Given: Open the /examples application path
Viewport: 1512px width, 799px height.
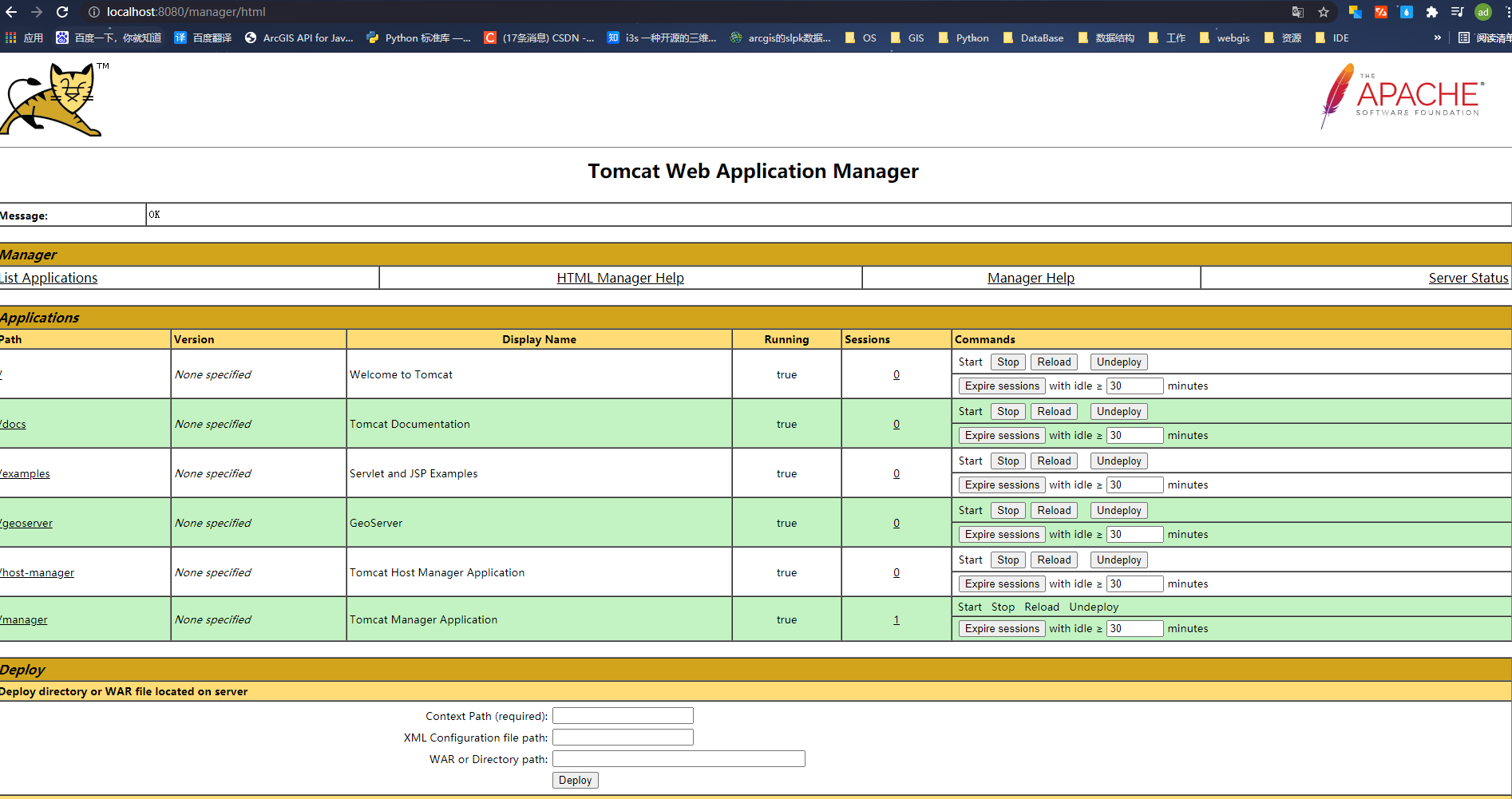Looking at the screenshot, I should pos(25,473).
